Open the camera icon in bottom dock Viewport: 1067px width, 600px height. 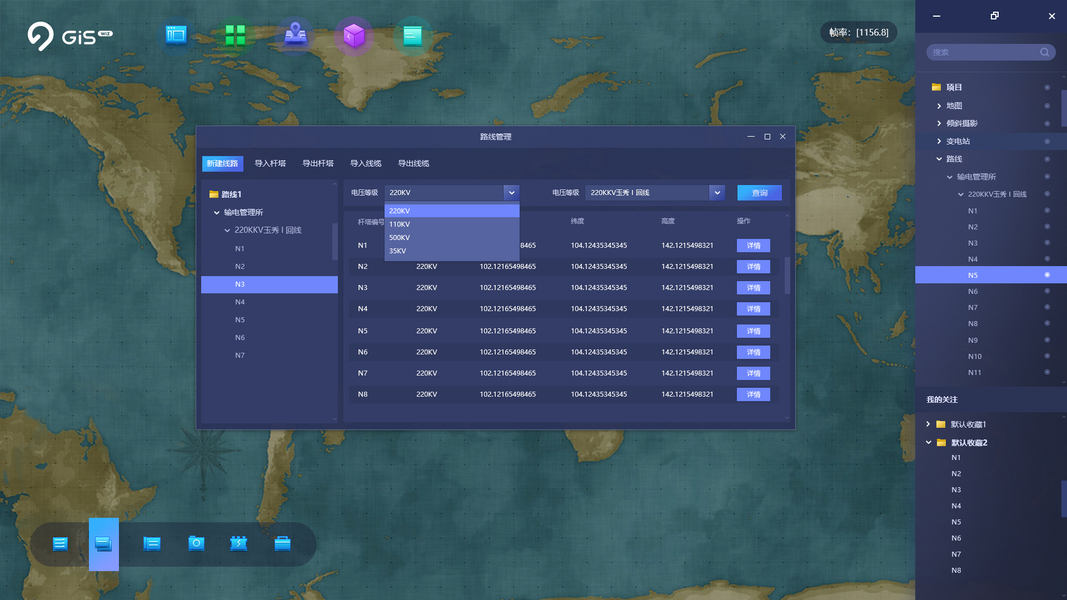[x=196, y=543]
